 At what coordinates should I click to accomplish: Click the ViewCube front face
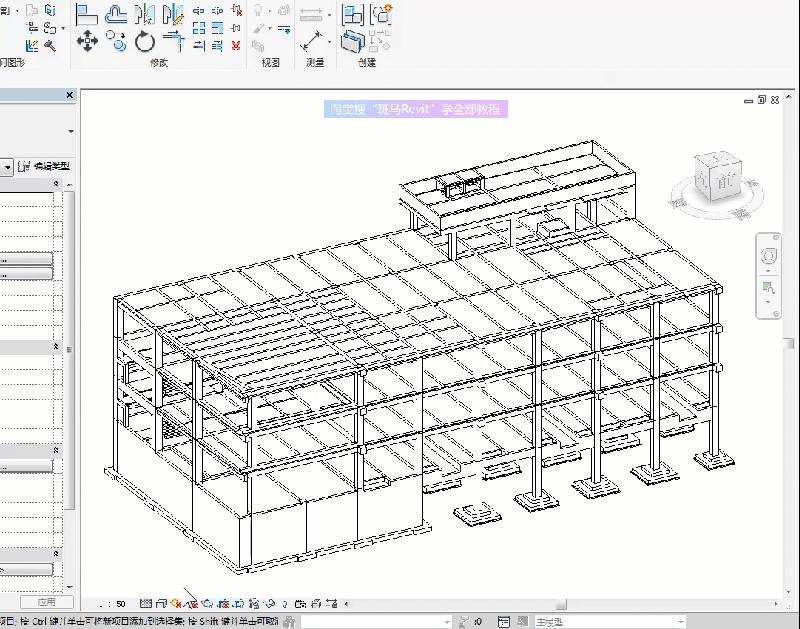[x=723, y=181]
